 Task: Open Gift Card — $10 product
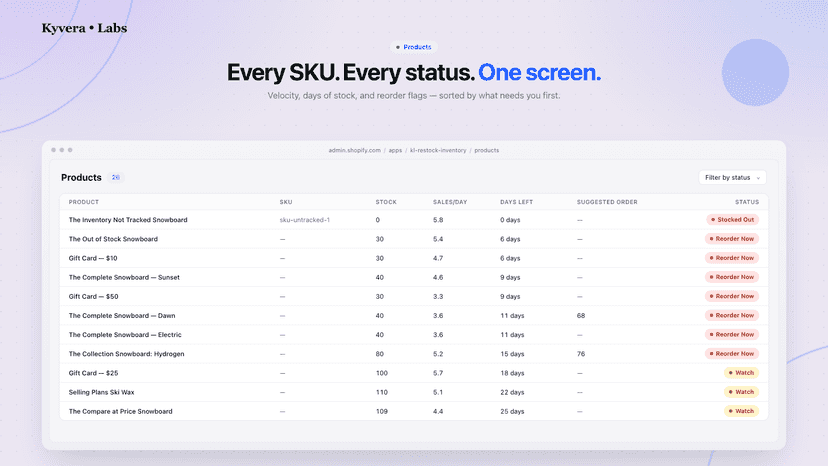coord(93,258)
